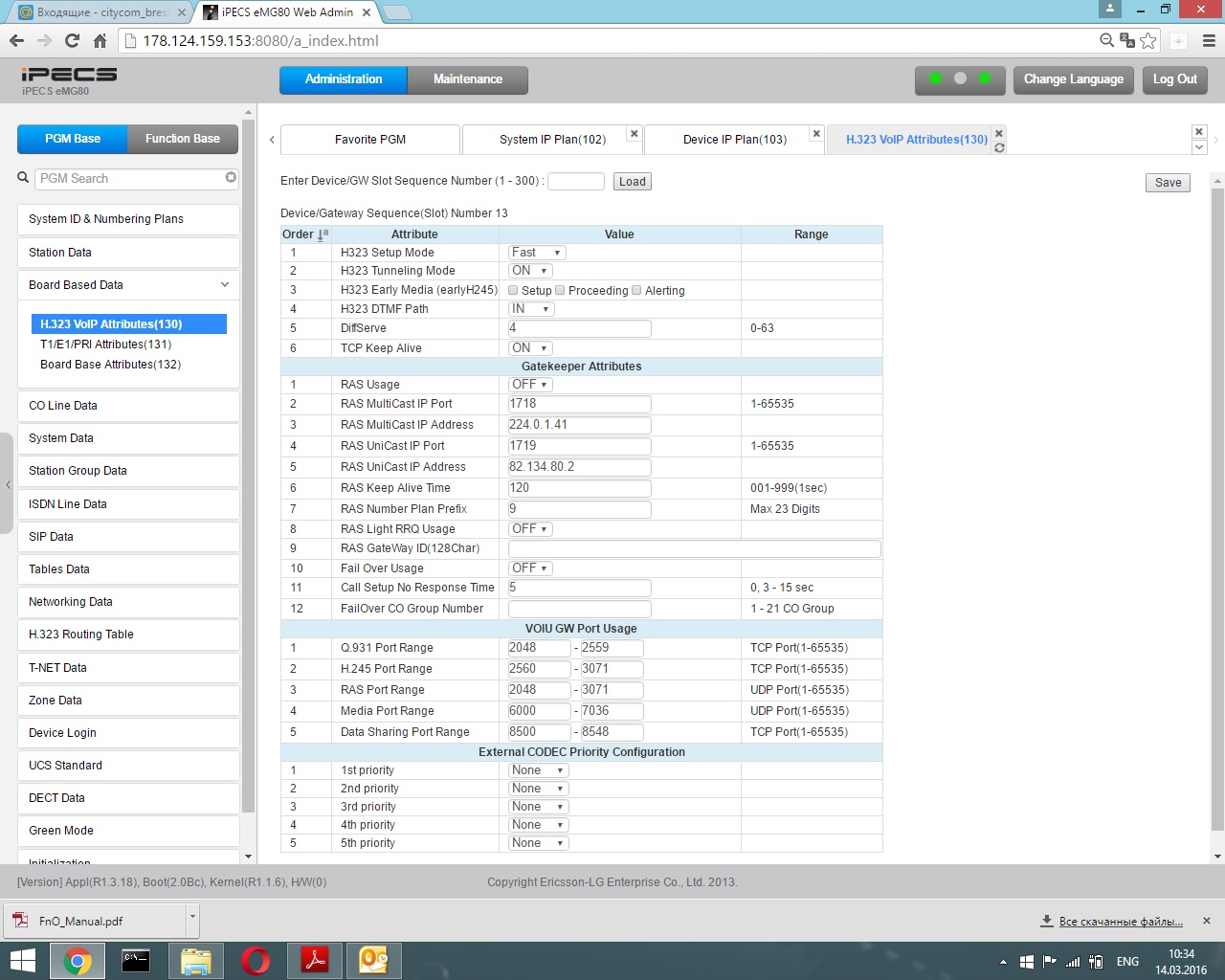Switch to the Maintenance tab

pyautogui.click(x=467, y=79)
